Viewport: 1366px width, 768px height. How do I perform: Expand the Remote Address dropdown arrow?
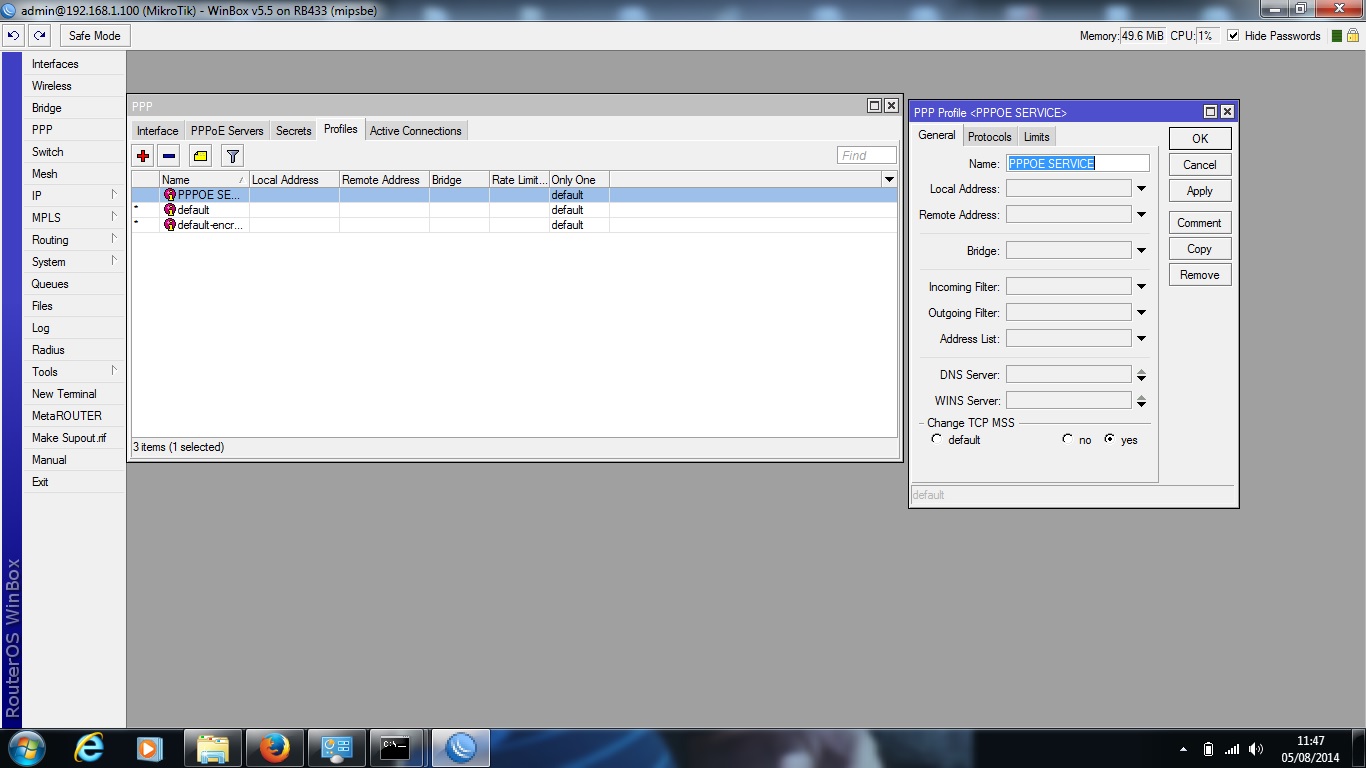pyautogui.click(x=1141, y=215)
